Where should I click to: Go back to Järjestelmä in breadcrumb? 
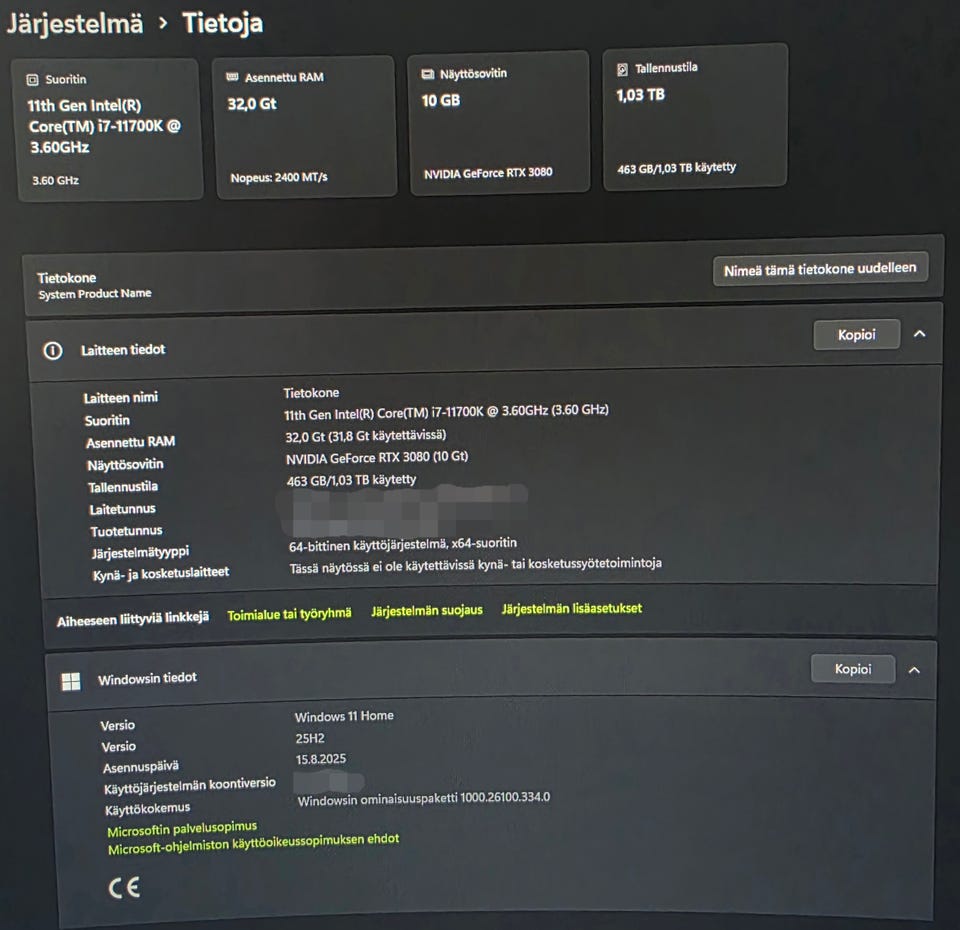[75, 24]
